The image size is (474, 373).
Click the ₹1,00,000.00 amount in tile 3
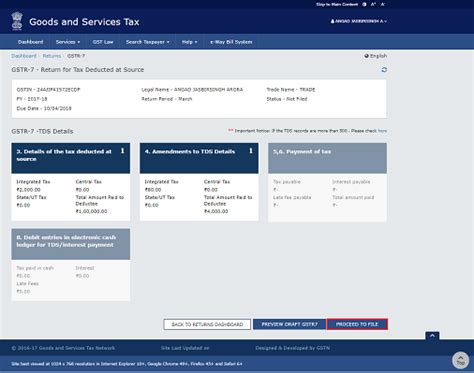(x=91, y=211)
